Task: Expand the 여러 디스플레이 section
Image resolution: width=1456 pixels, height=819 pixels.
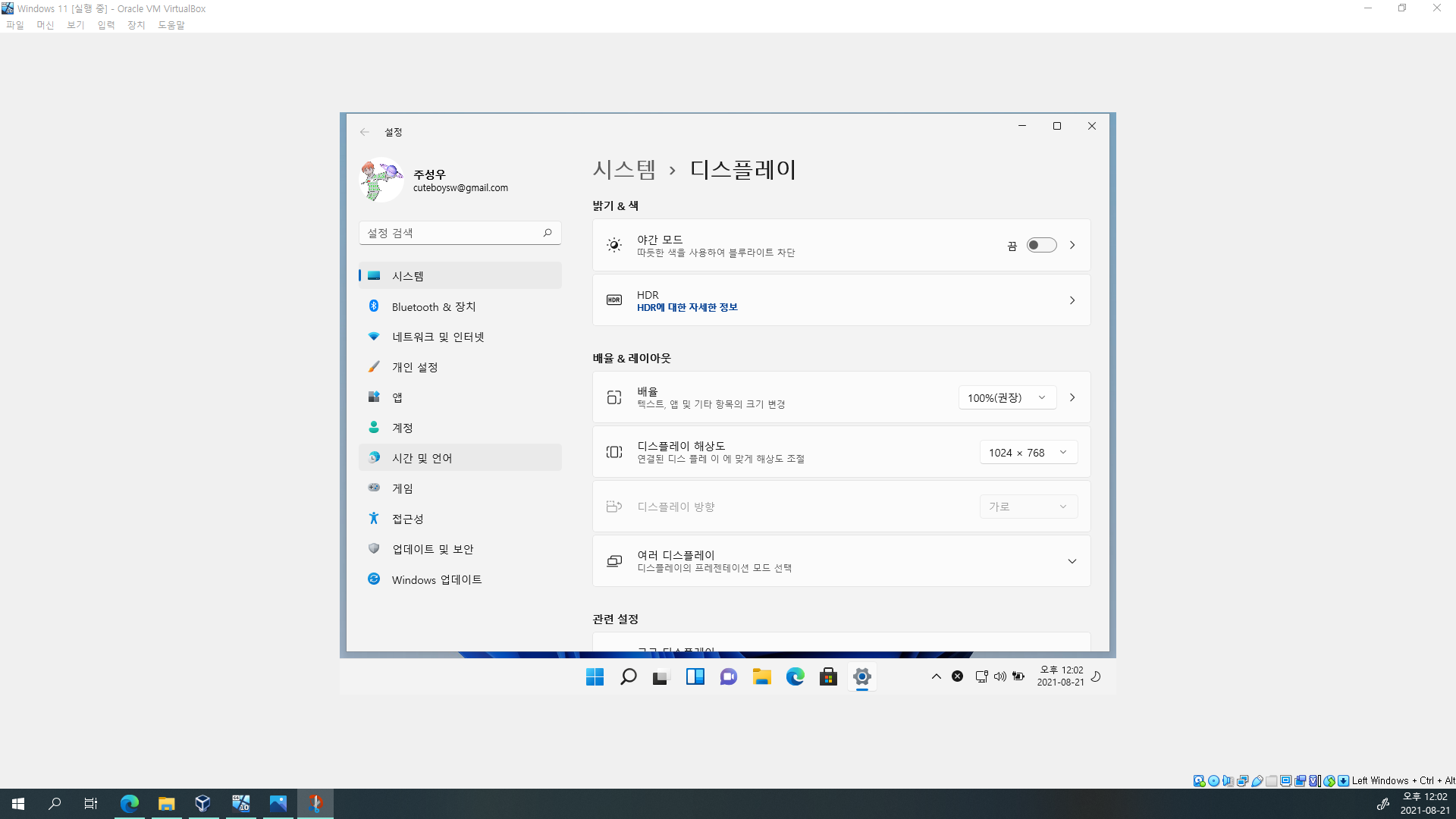Action: click(x=1072, y=561)
